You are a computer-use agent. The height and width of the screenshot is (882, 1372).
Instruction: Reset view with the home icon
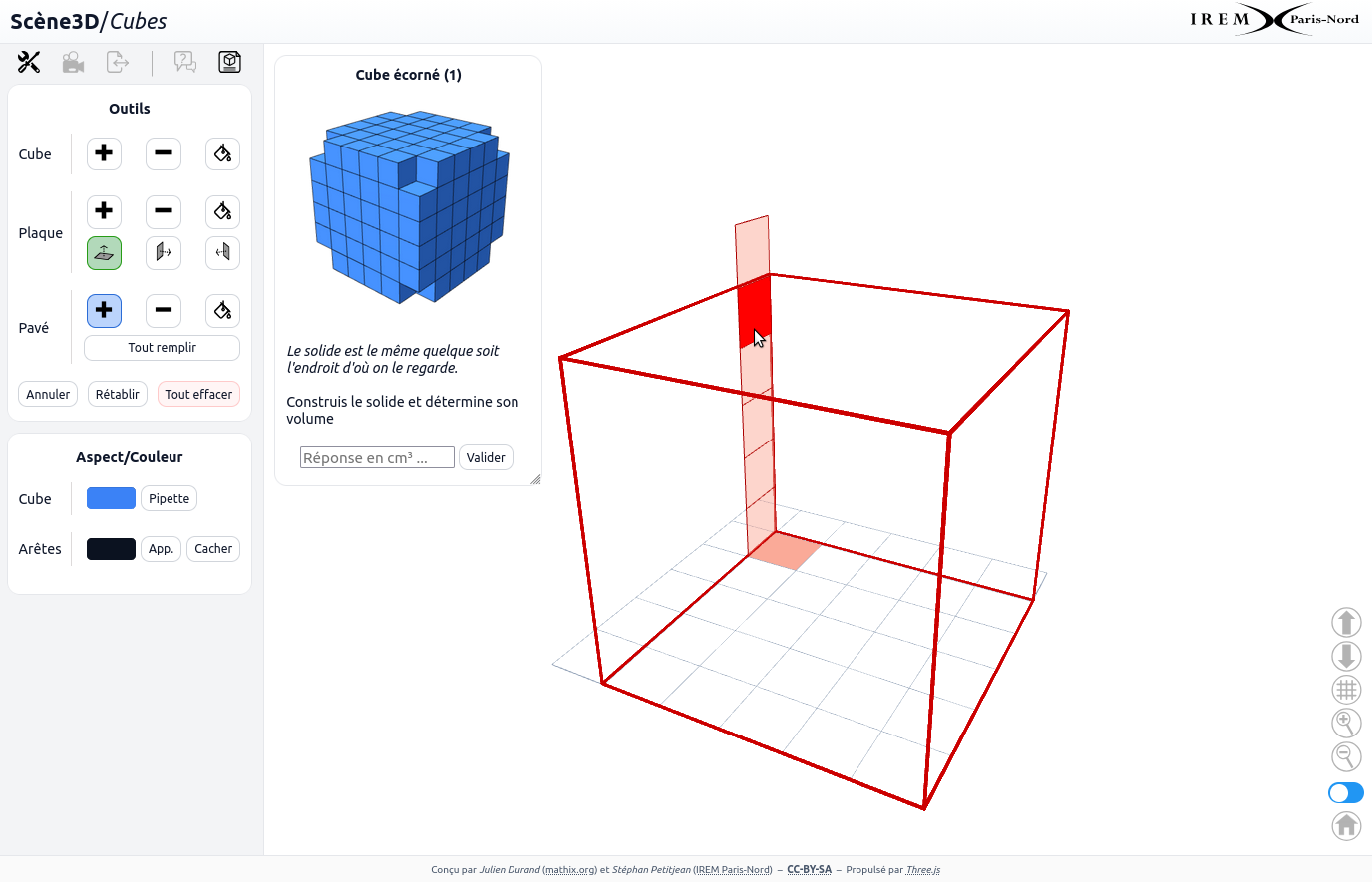pyautogui.click(x=1346, y=825)
